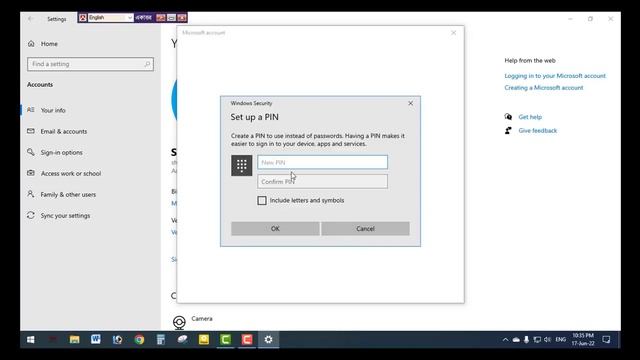
Task: Open Family & other users page
Action: click(x=68, y=195)
